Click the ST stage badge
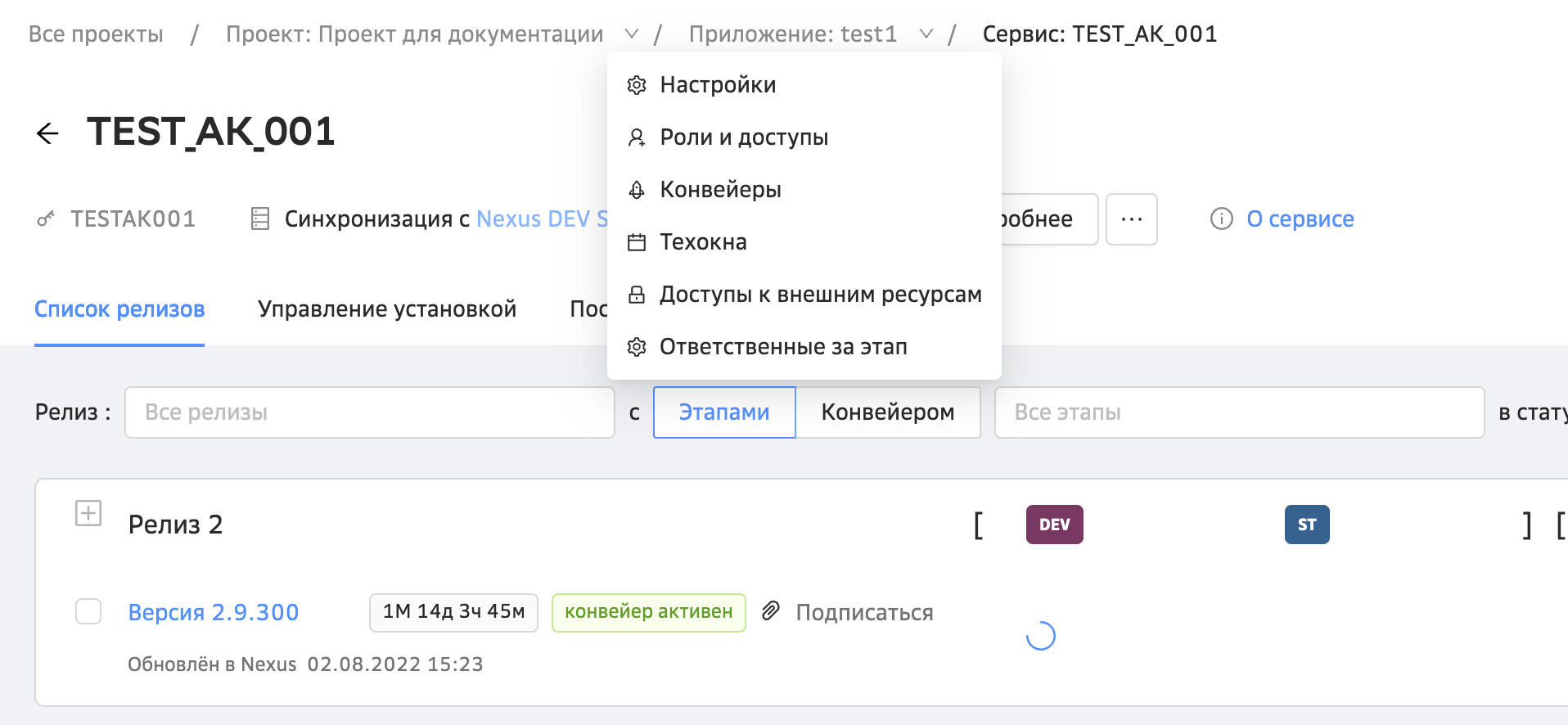1568x725 pixels. (x=1306, y=525)
